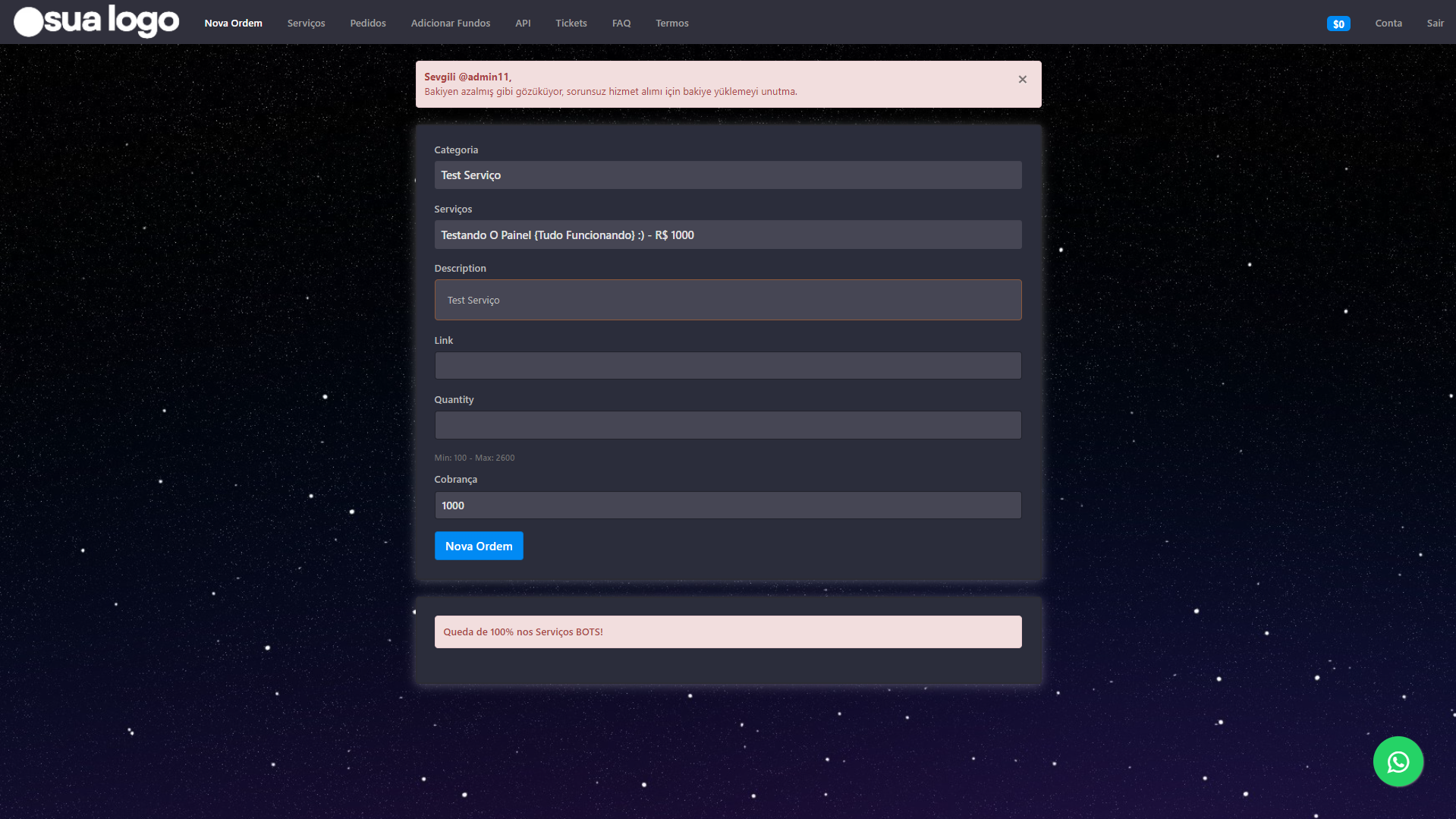Visit the FAQ page
The image size is (1456, 819).
tap(621, 23)
